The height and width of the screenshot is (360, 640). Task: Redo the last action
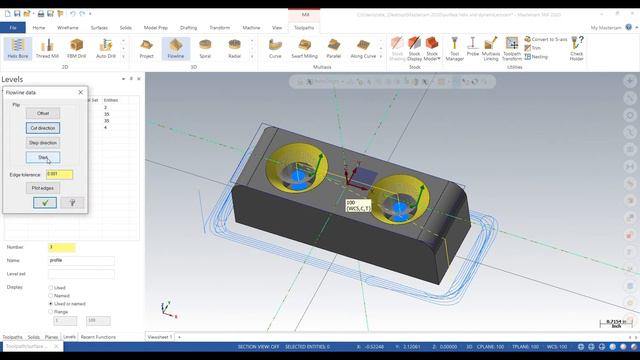coord(82,14)
